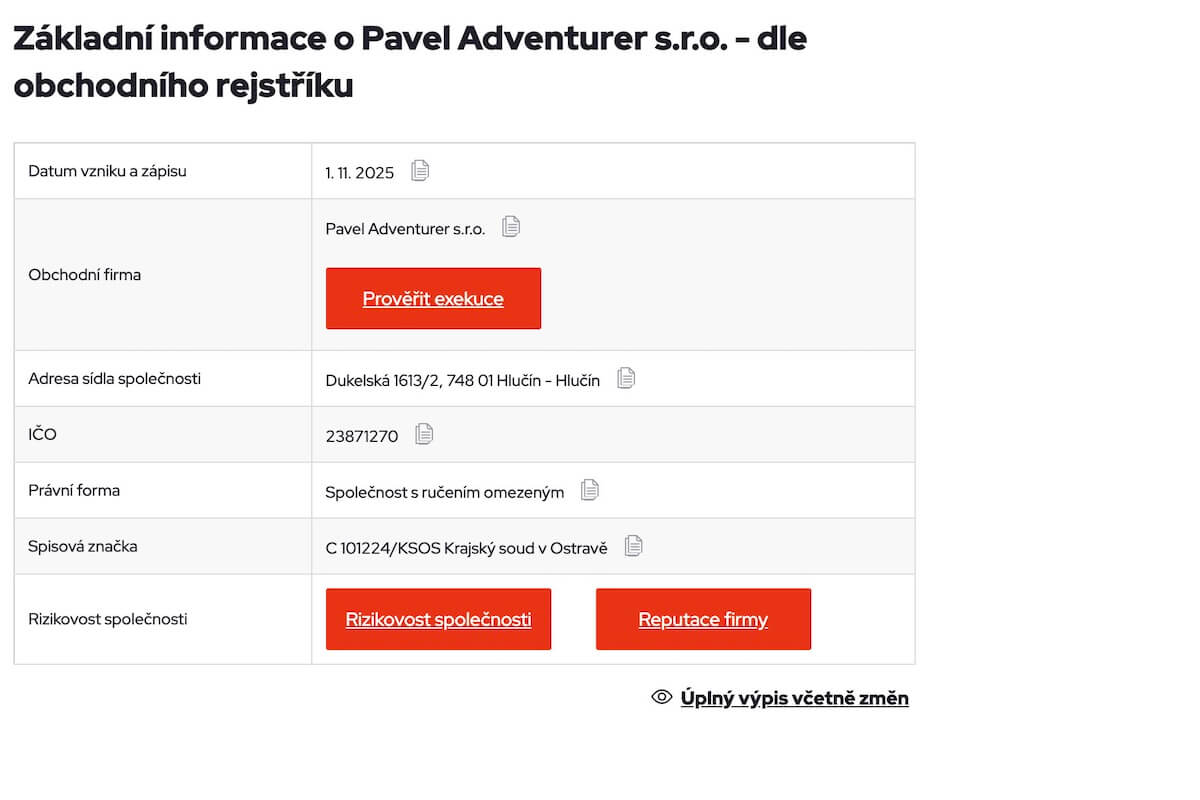The width and height of the screenshot is (1200, 800).
Task: Copy the date 1. 11. 2025
Action: point(420,171)
